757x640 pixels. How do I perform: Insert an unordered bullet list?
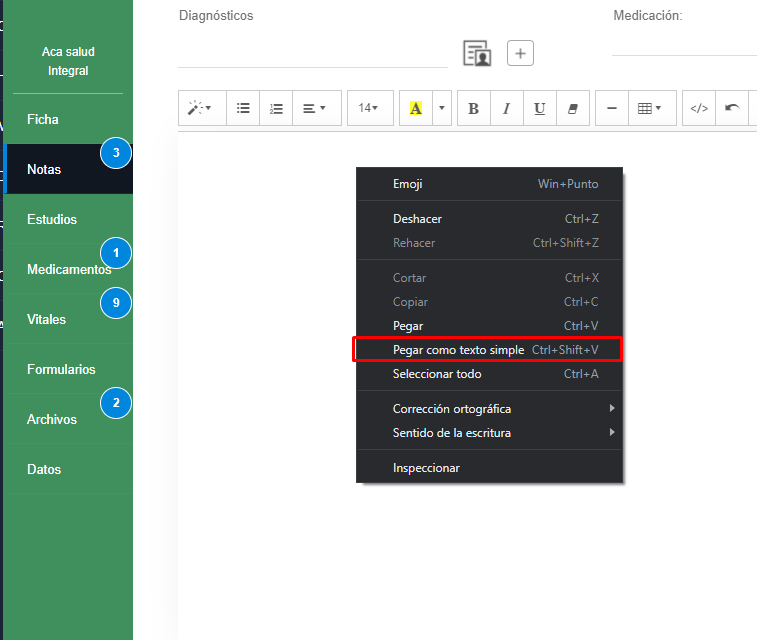[x=243, y=109]
